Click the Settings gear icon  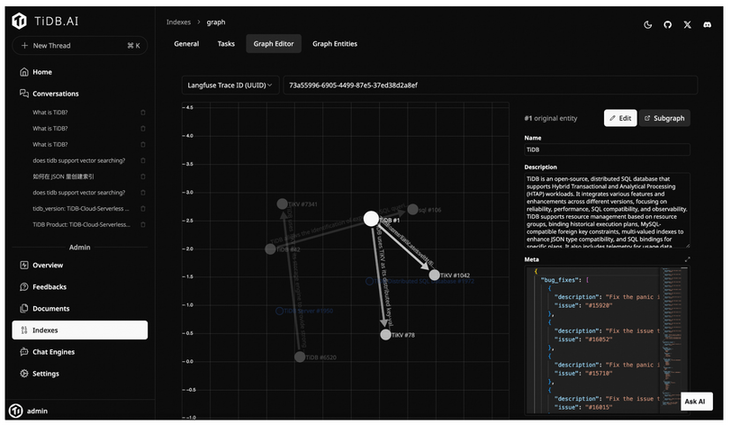[x=24, y=373]
